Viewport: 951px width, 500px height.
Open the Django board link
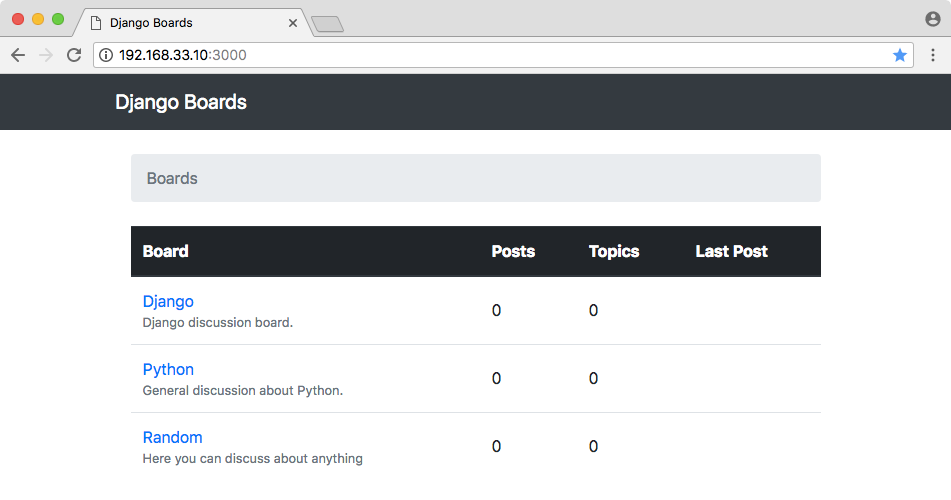[168, 301]
